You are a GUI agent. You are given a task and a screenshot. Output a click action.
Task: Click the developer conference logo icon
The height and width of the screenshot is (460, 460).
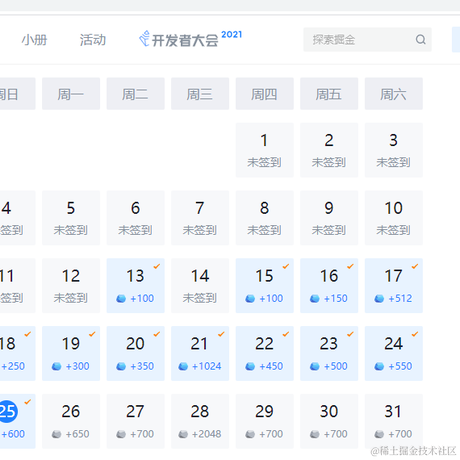[x=144, y=39]
